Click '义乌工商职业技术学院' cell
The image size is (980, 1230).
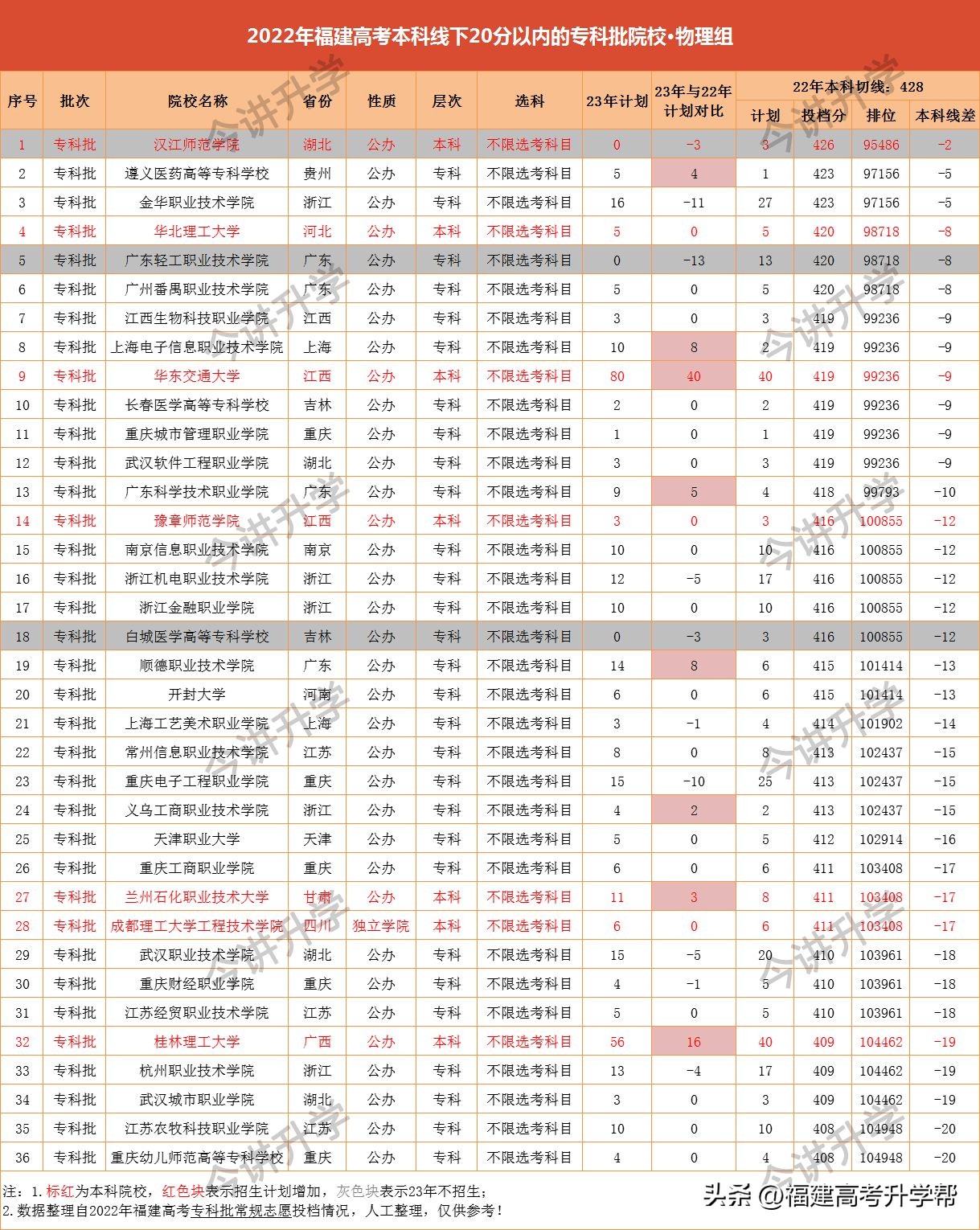(197, 810)
